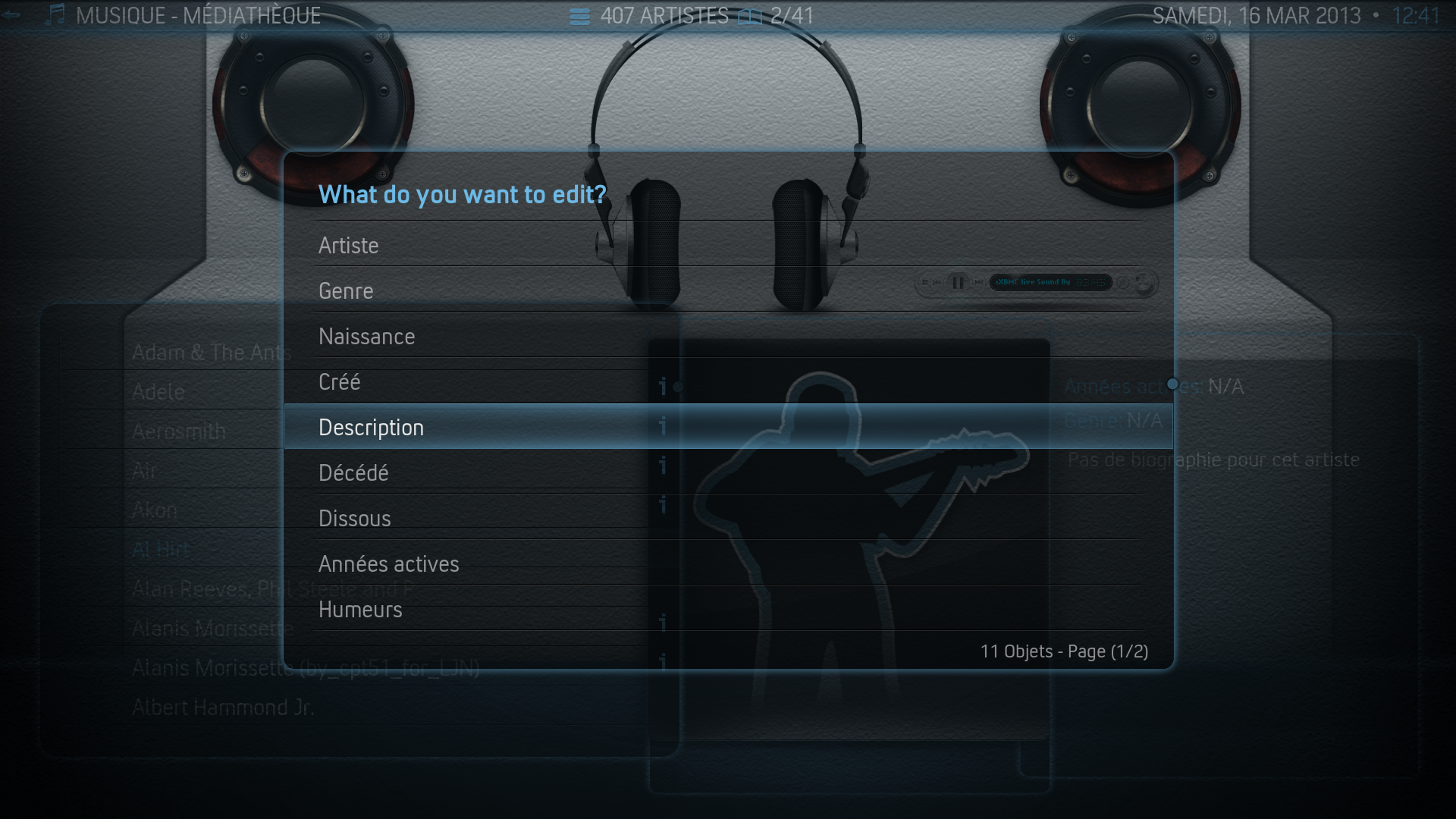Click the date "SAMEDI, 16 MAR 2013"
This screenshot has width=1456, height=819.
coord(1257,16)
